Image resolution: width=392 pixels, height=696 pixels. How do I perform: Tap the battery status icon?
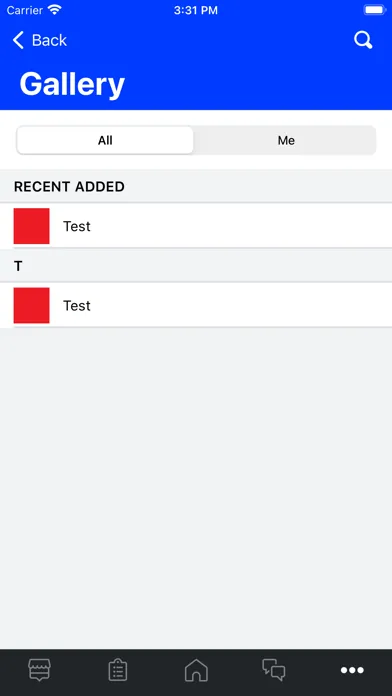click(375, 10)
